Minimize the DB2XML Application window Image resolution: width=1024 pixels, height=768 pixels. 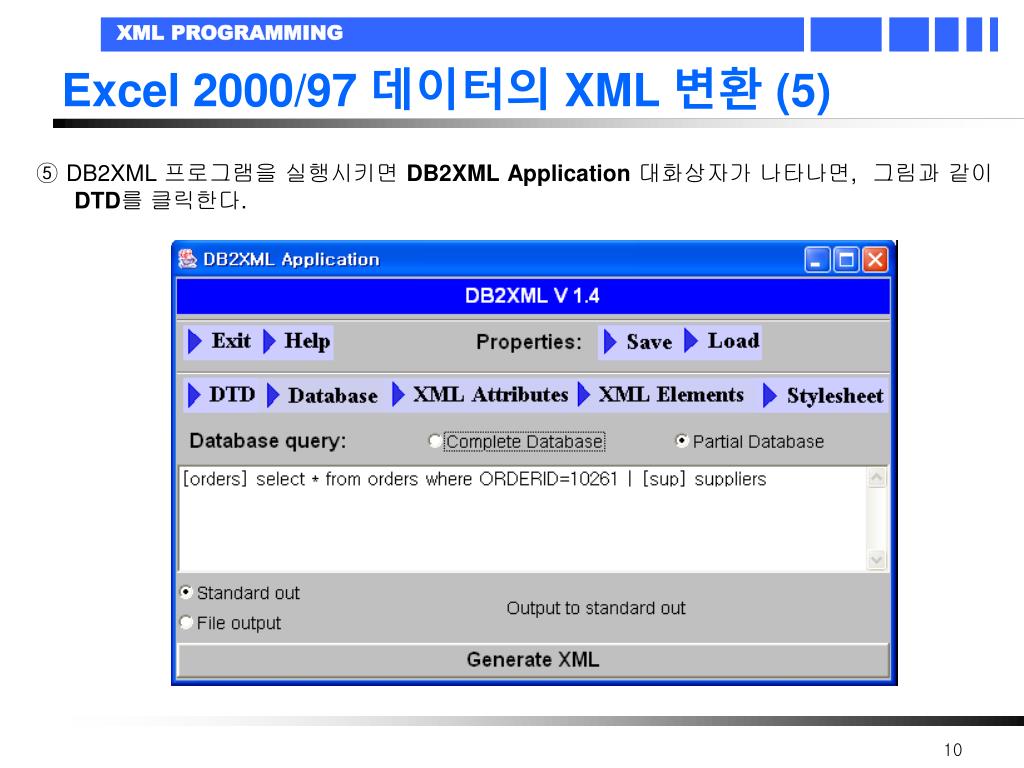(x=817, y=260)
